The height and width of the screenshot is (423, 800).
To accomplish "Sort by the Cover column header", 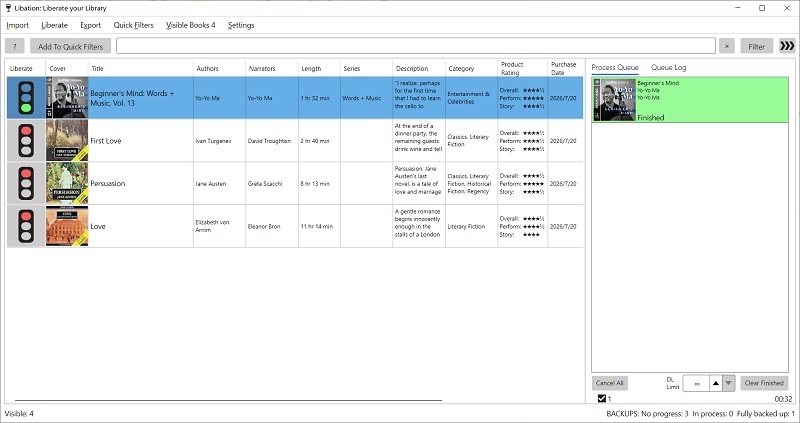I will pos(67,68).
